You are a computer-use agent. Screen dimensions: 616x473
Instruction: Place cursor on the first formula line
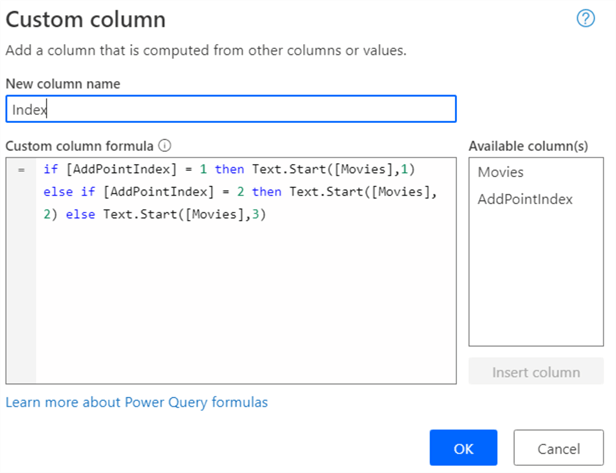click(x=235, y=170)
